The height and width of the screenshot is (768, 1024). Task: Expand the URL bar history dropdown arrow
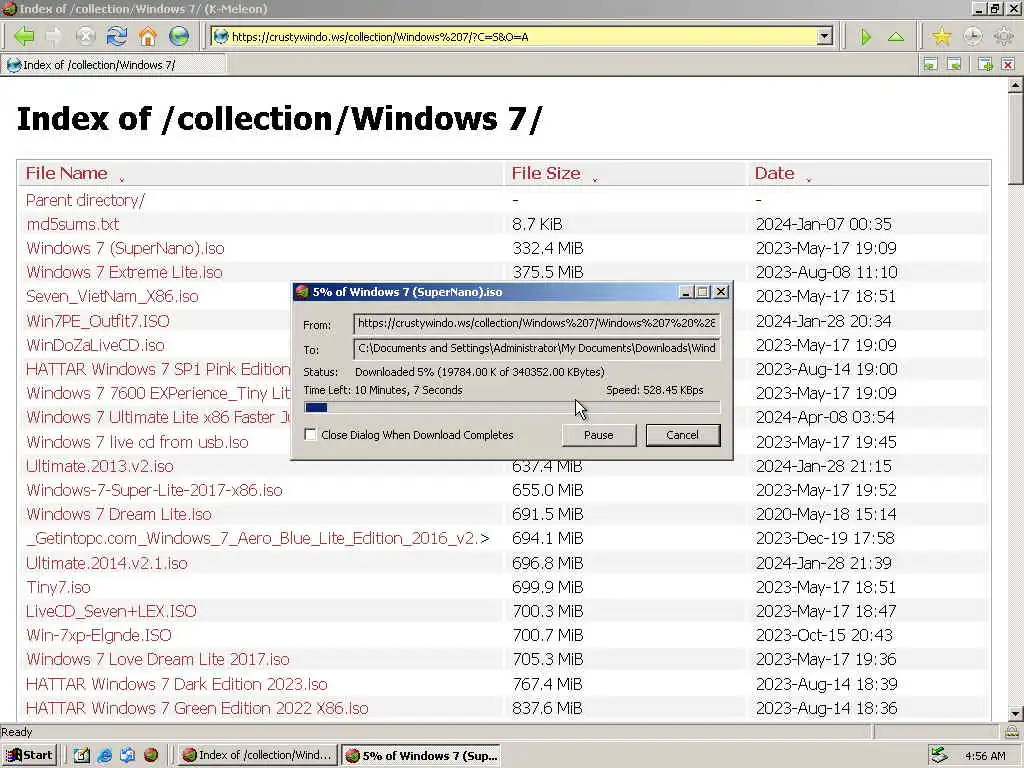click(x=825, y=37)
